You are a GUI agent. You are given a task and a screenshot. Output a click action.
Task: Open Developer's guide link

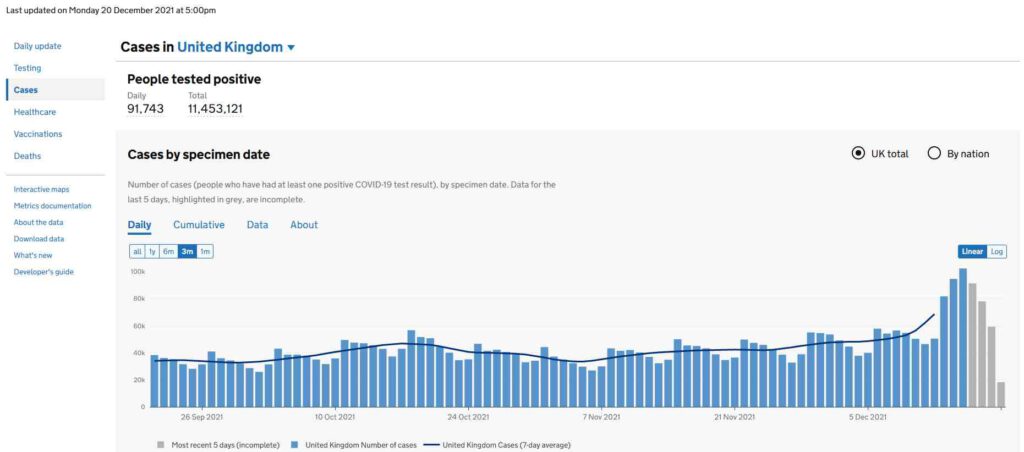(x=44, y=272)
